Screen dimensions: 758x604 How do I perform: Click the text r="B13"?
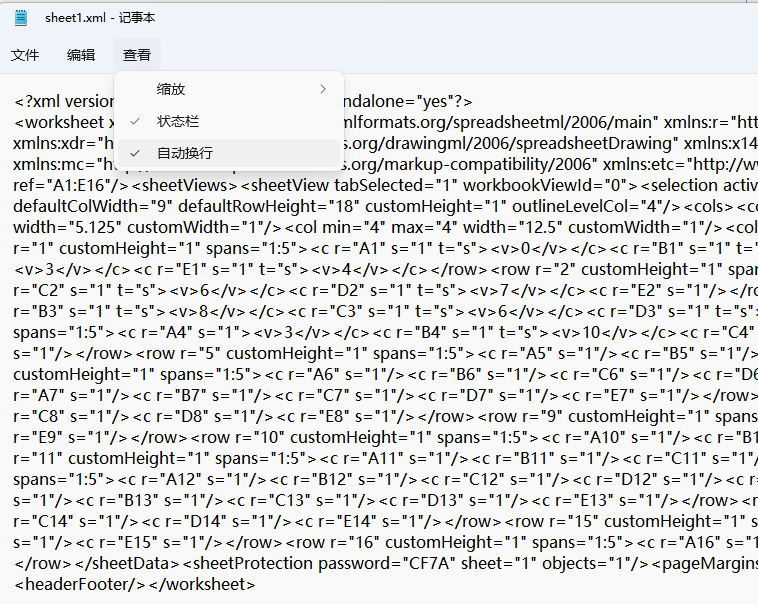coord(130,501)
